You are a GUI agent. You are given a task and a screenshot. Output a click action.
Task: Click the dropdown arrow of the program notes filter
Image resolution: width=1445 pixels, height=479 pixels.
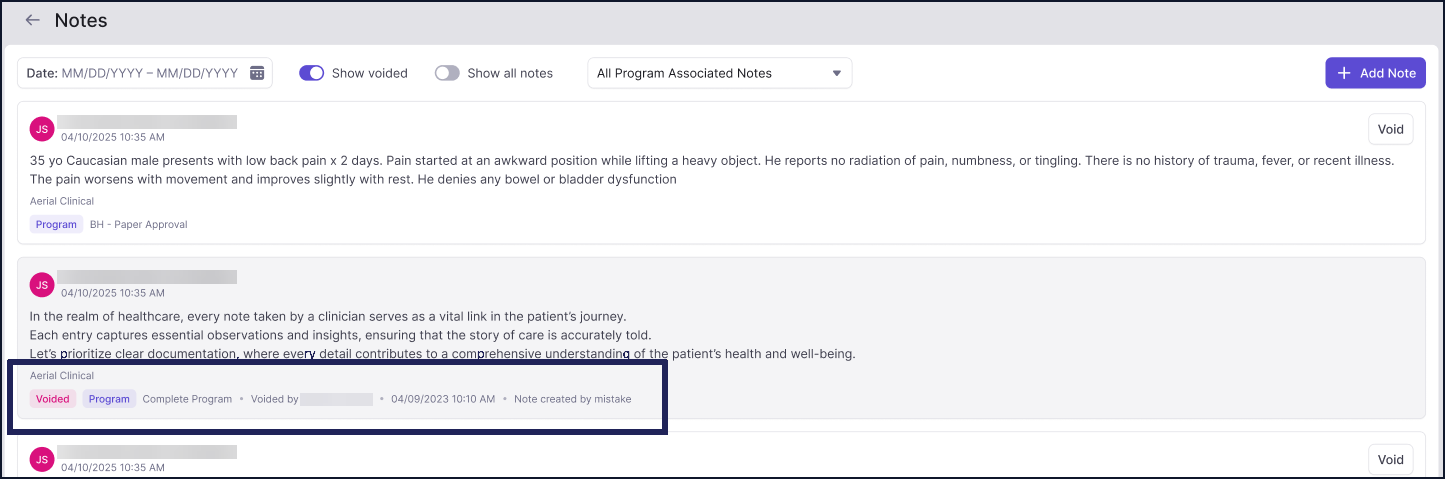click(x=836, y=73)
